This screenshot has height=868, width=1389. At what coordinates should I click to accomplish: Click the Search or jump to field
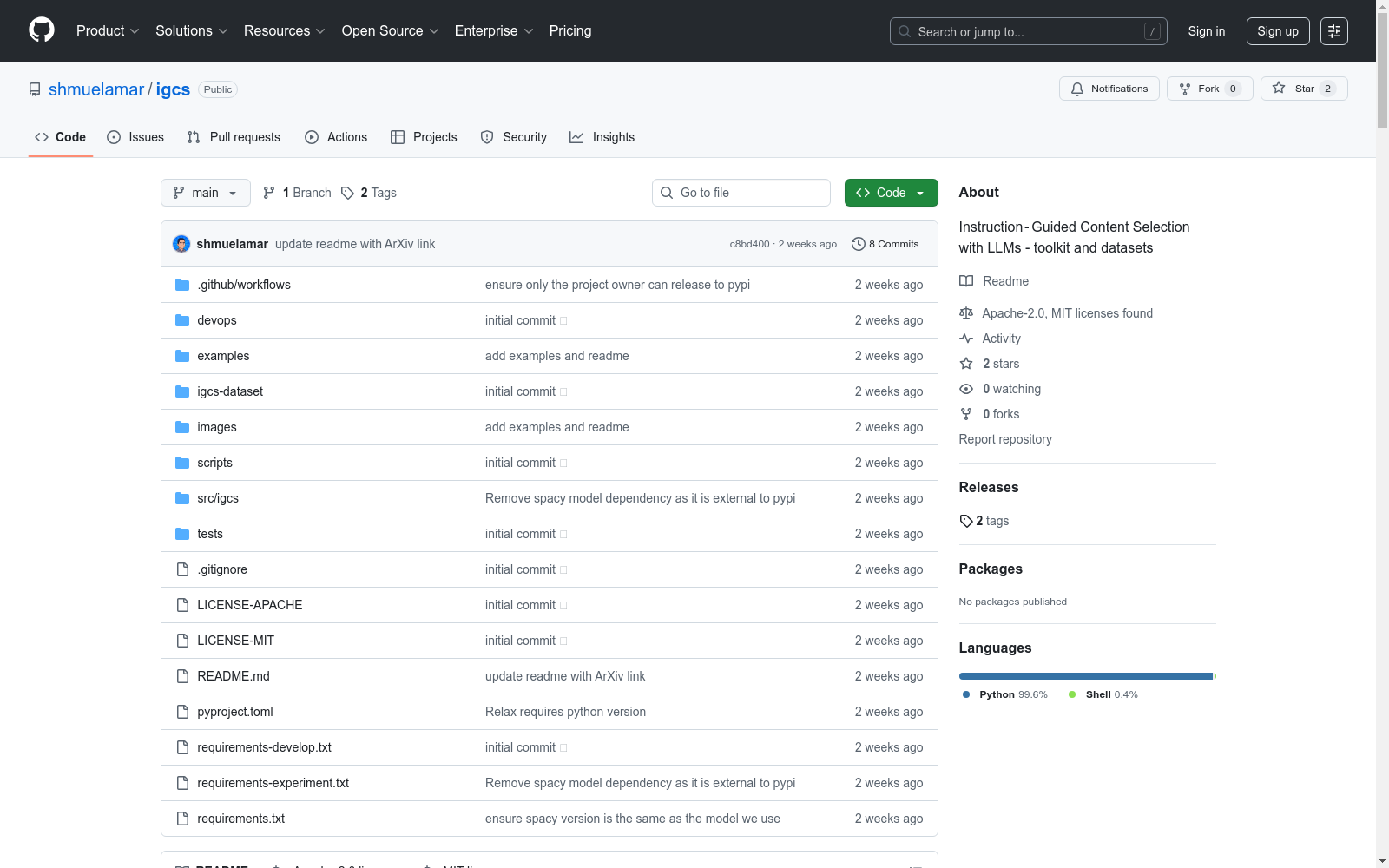pos(1029,31)
